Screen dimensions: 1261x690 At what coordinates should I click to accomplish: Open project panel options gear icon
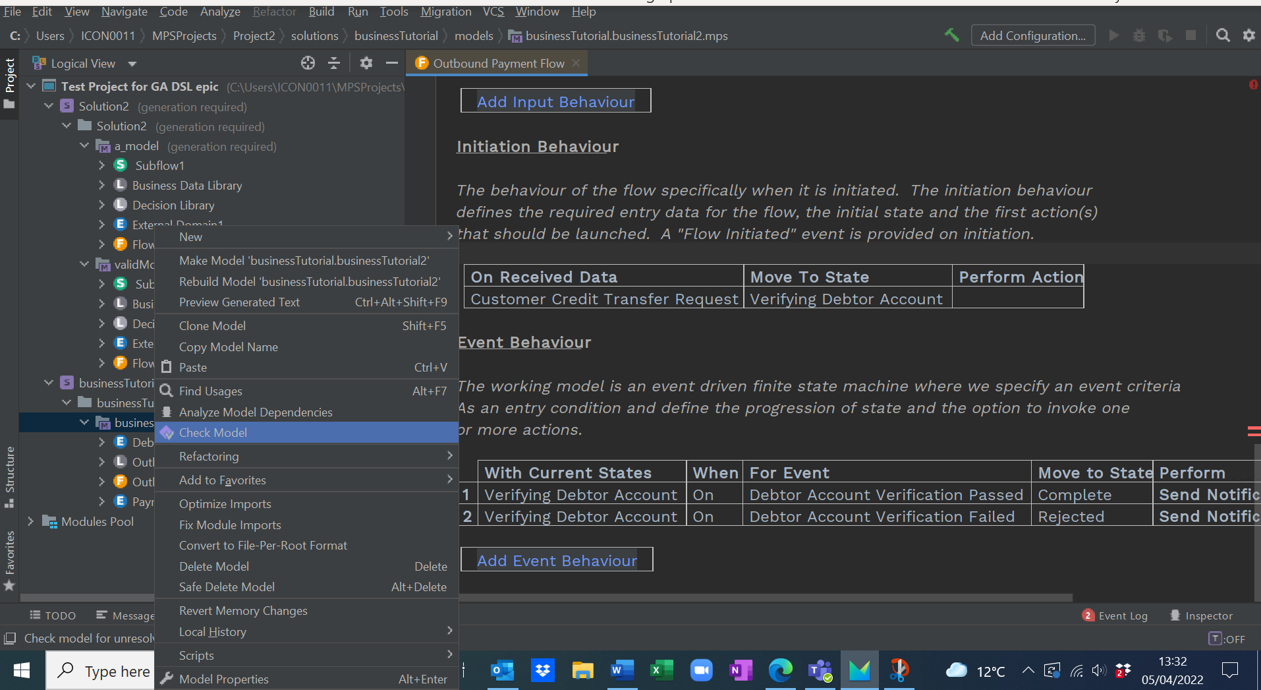366,63
